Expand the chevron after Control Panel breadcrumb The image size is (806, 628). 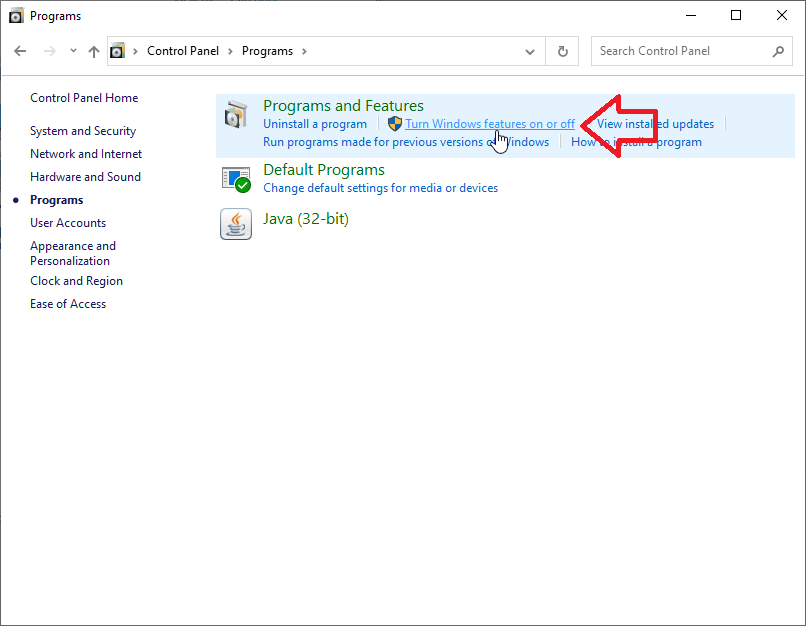(x=230, y=51)
